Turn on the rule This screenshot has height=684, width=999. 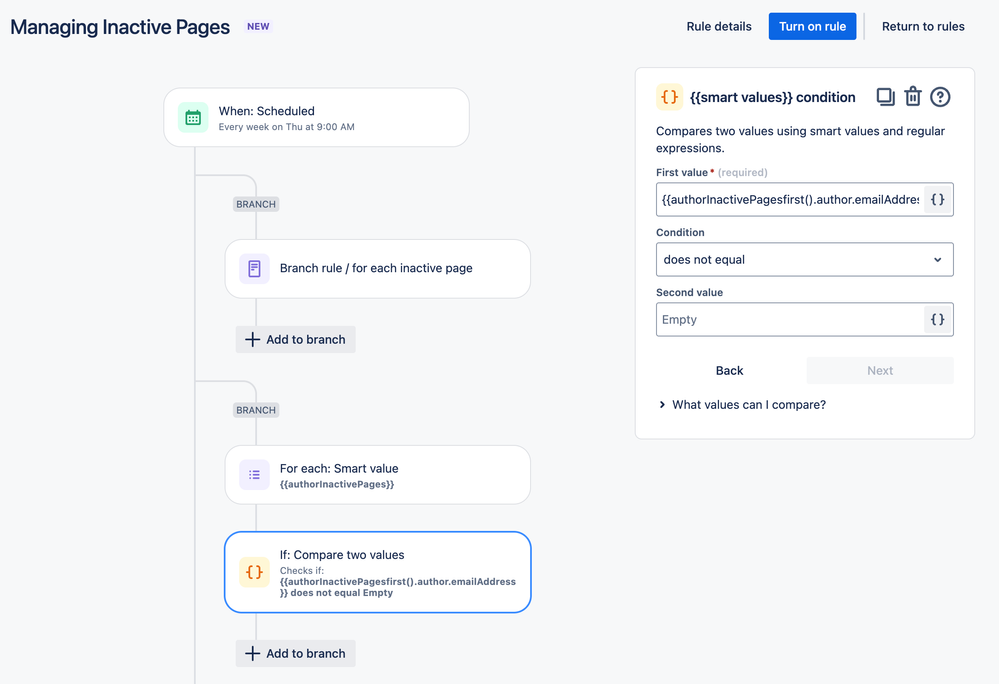(812, 26)
